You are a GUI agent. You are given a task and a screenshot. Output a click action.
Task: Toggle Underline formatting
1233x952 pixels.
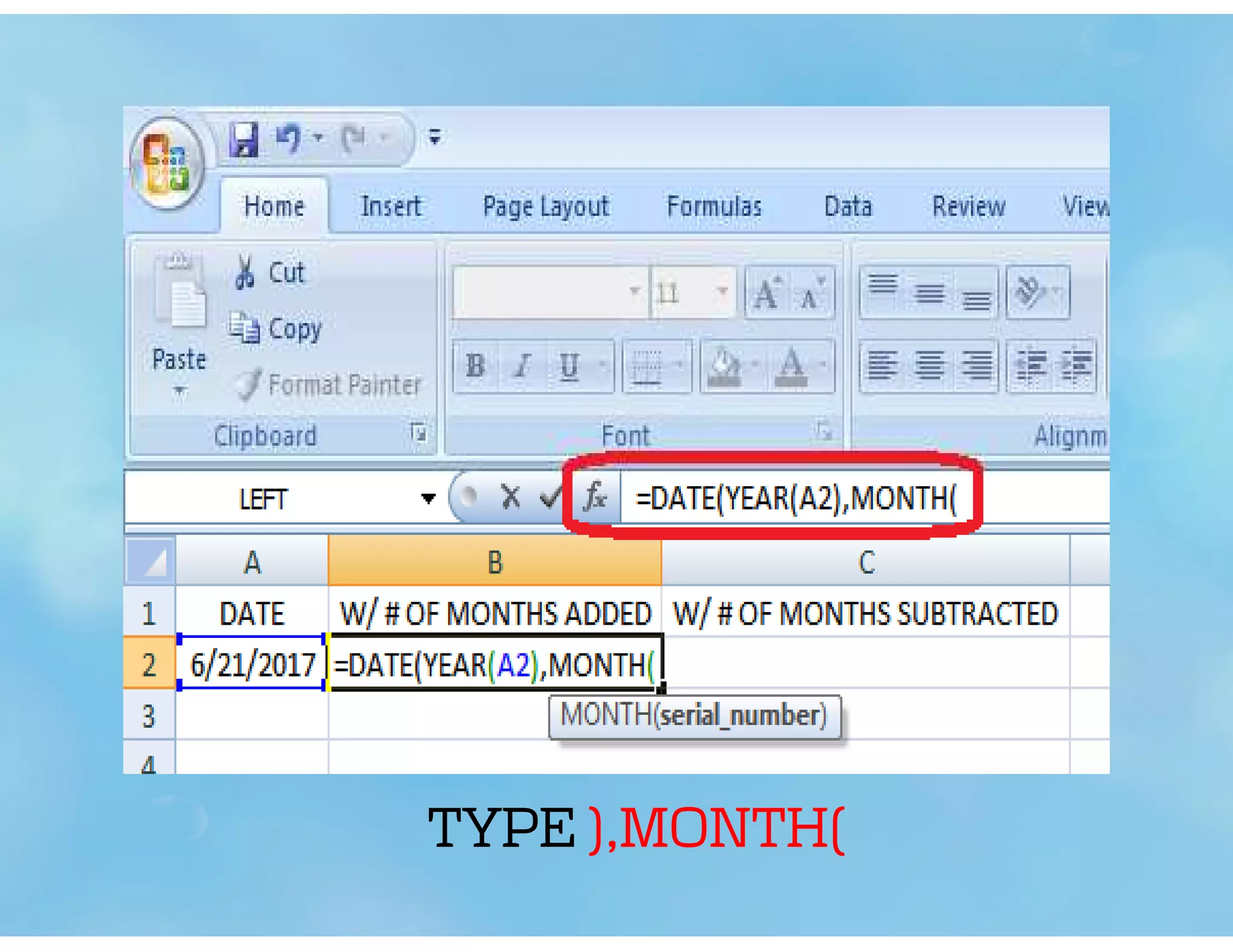tap(569, 365)
